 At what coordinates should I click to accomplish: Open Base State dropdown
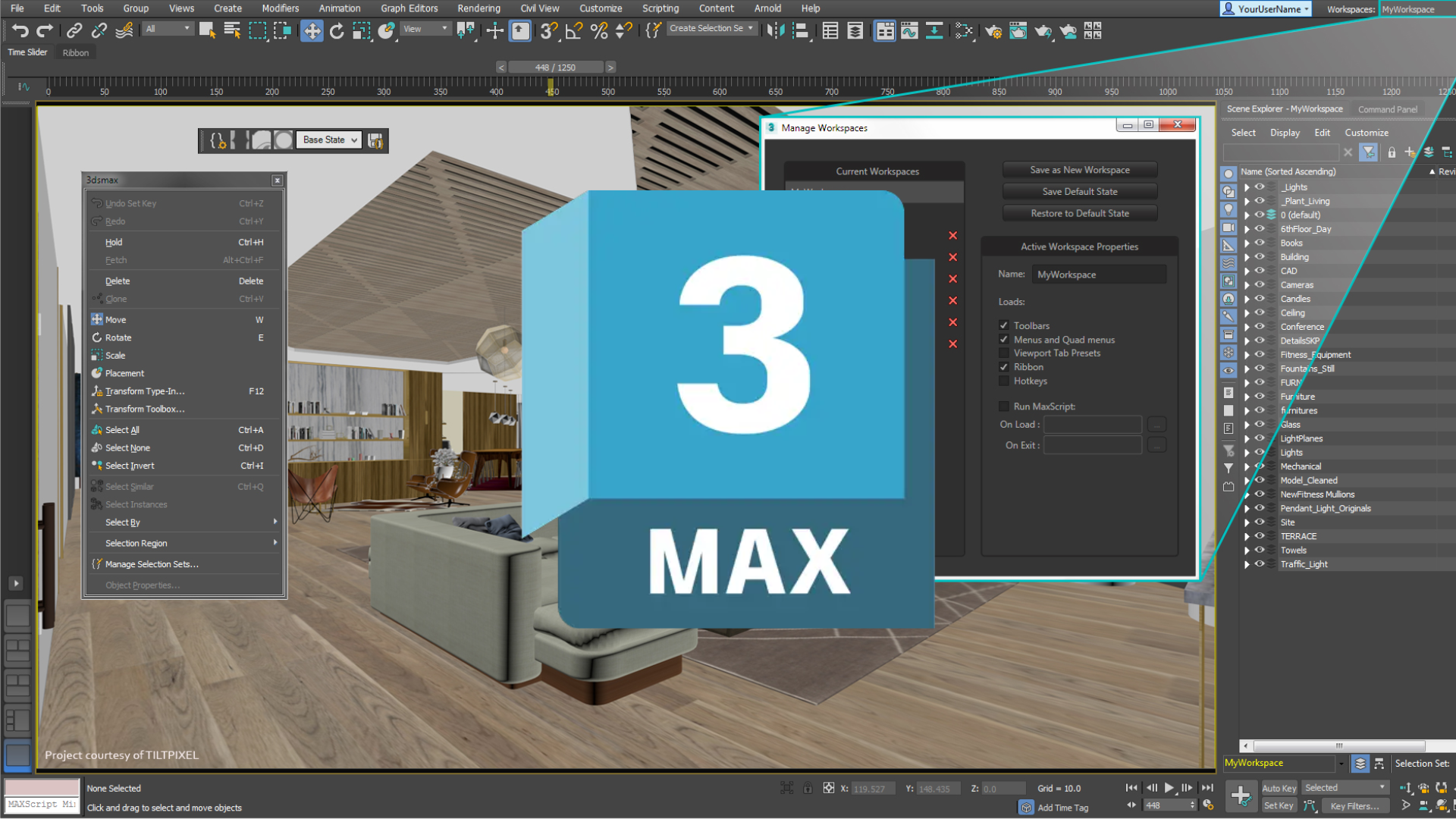coord(329,140)
